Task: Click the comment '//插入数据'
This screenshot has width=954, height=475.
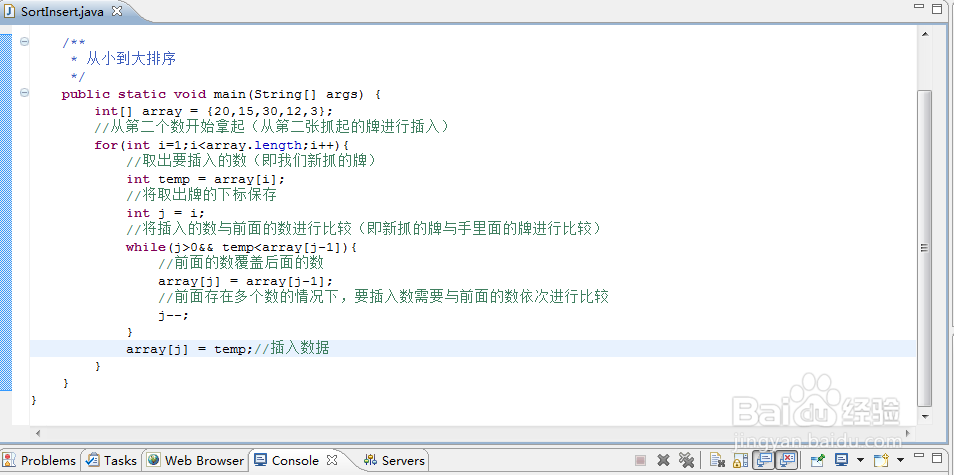Action: click(291, 348)
